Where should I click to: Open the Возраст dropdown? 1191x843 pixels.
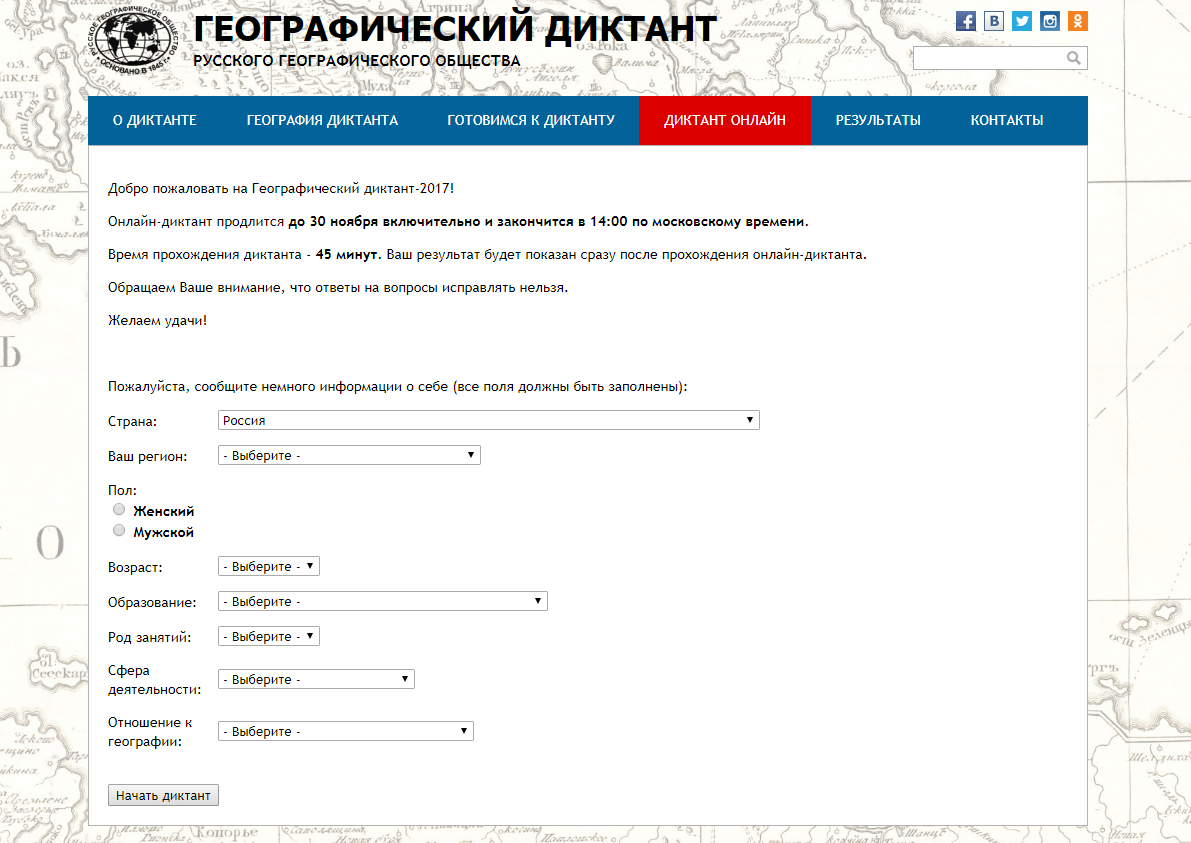point(269,566)
